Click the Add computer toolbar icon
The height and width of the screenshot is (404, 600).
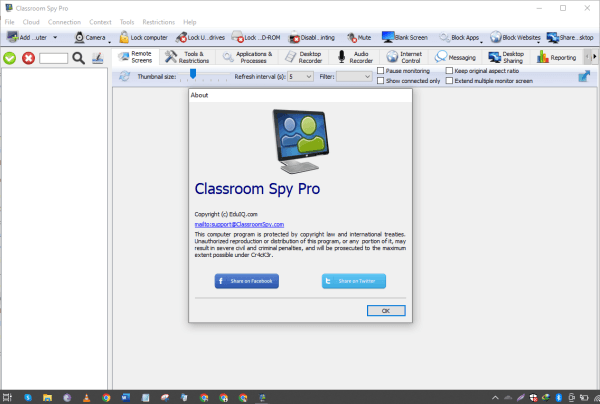point(13,37)
